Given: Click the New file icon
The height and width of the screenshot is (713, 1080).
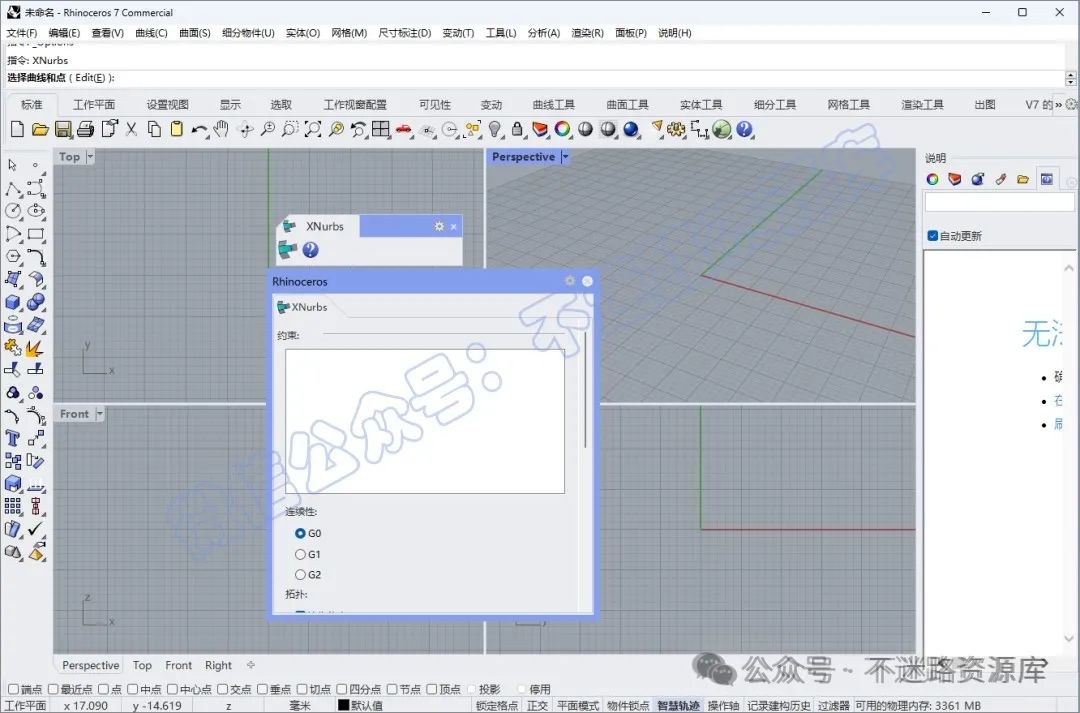Looking at the screenshot, I should coord(18,129).
